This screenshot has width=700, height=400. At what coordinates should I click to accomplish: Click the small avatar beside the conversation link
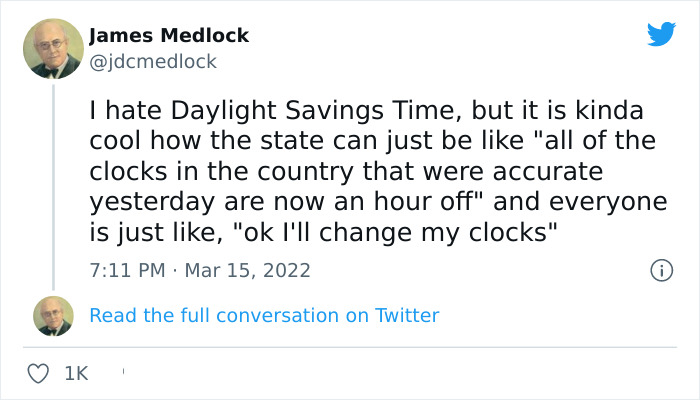click(53, 315)
